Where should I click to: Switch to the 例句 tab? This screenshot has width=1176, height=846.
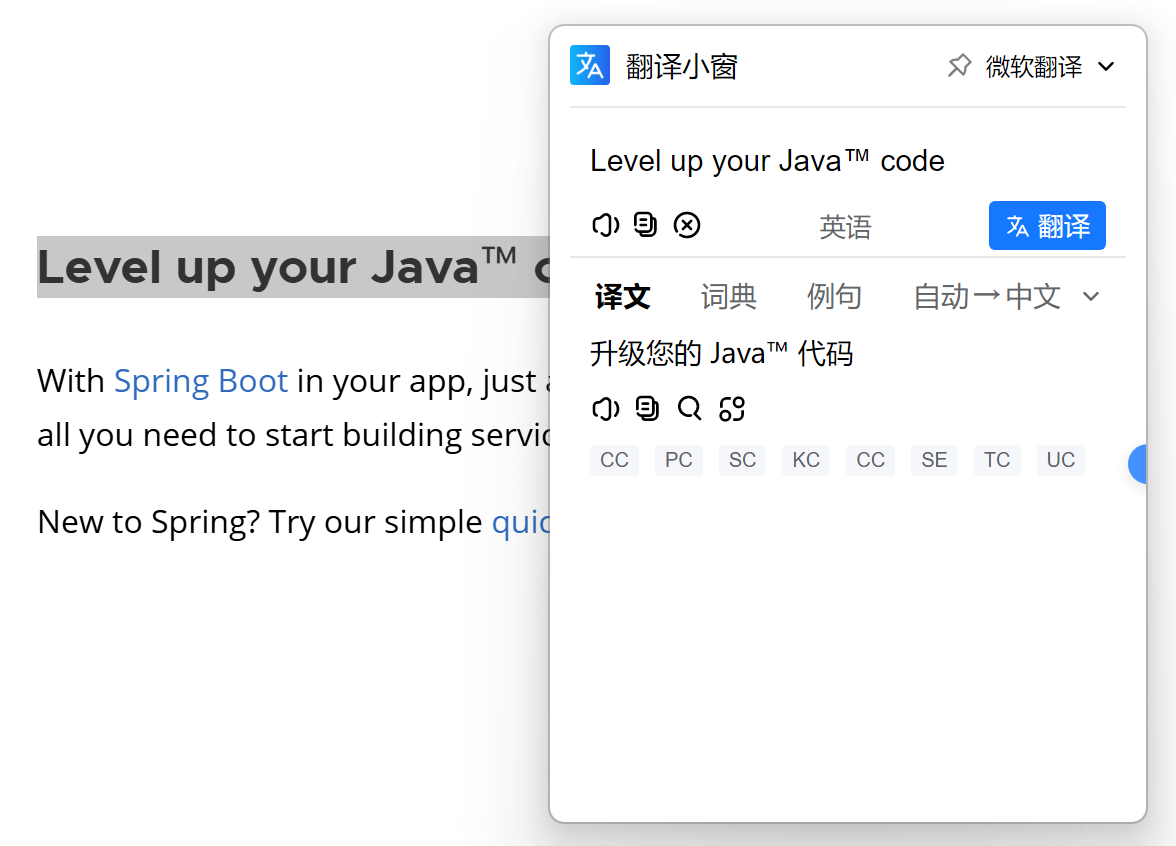834,296
